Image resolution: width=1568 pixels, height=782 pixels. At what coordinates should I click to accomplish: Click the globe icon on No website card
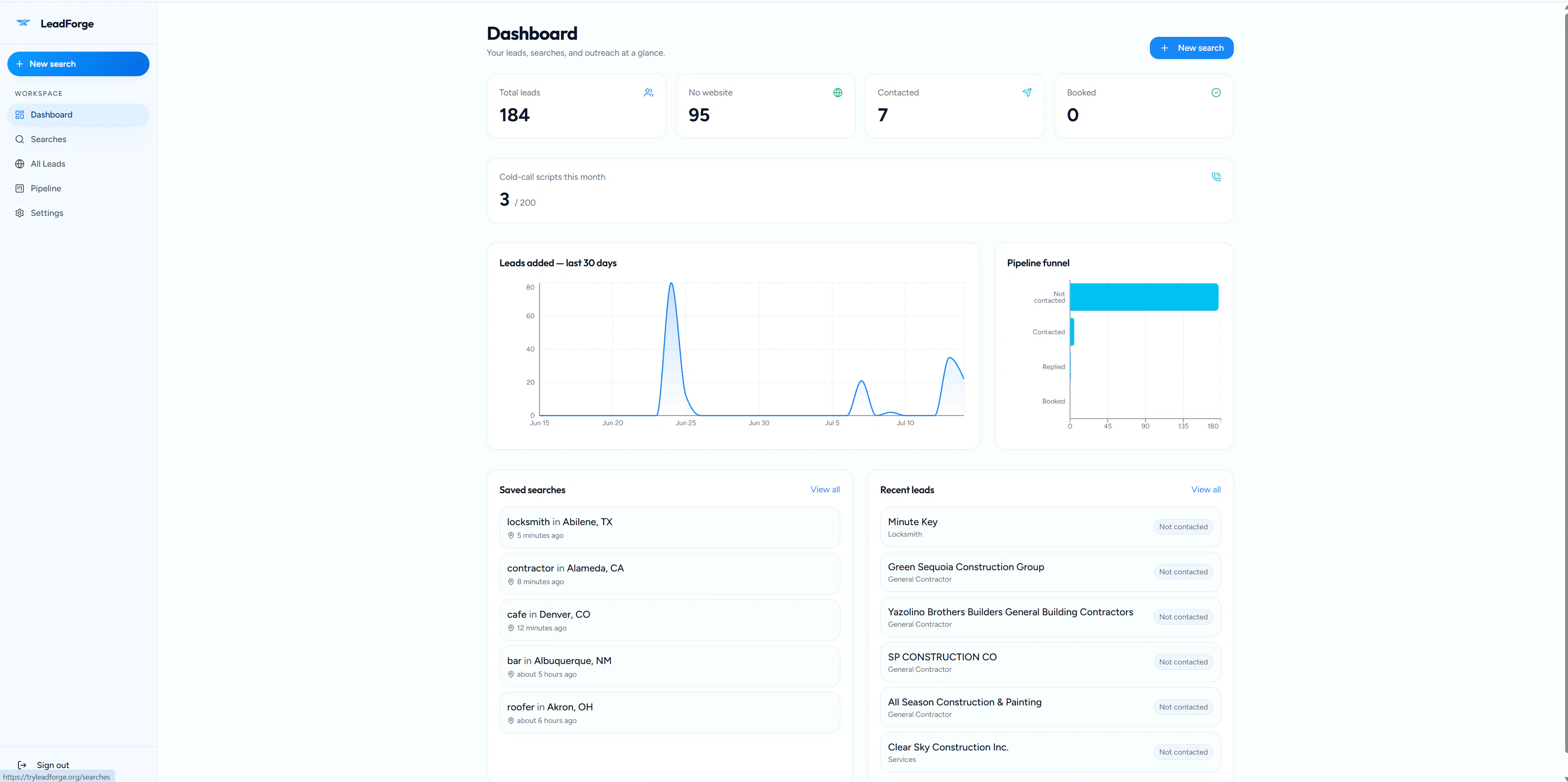pyautogui.click(x=837, y=93)
